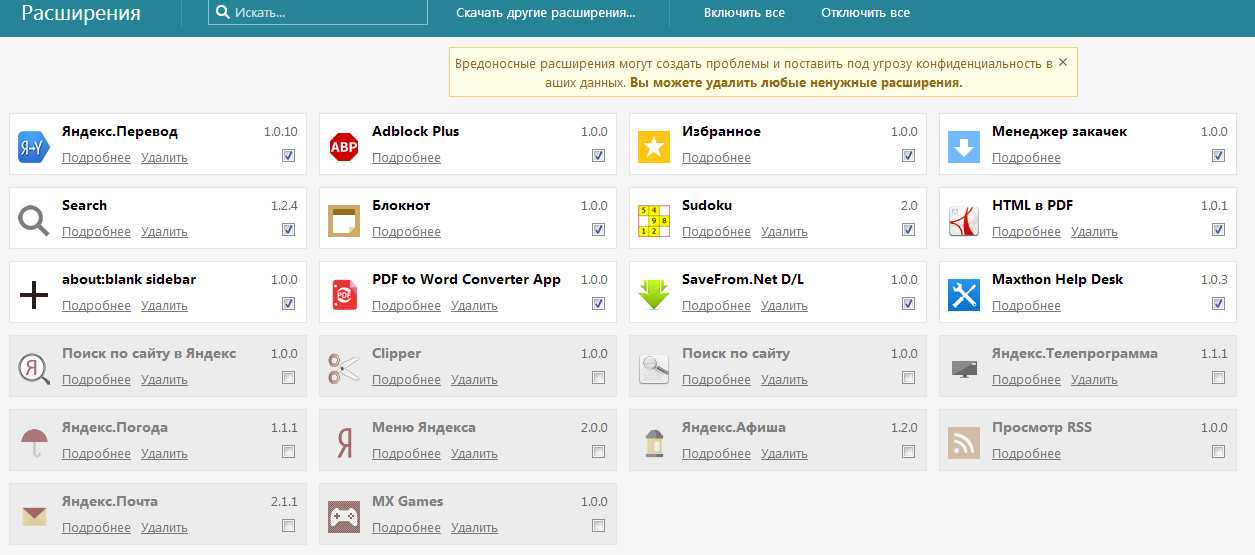Image resolution: width=1255 pixels, height=555 pixels.
Task: Open Скачать другие расширения link
Action: (x=546, y=13)
